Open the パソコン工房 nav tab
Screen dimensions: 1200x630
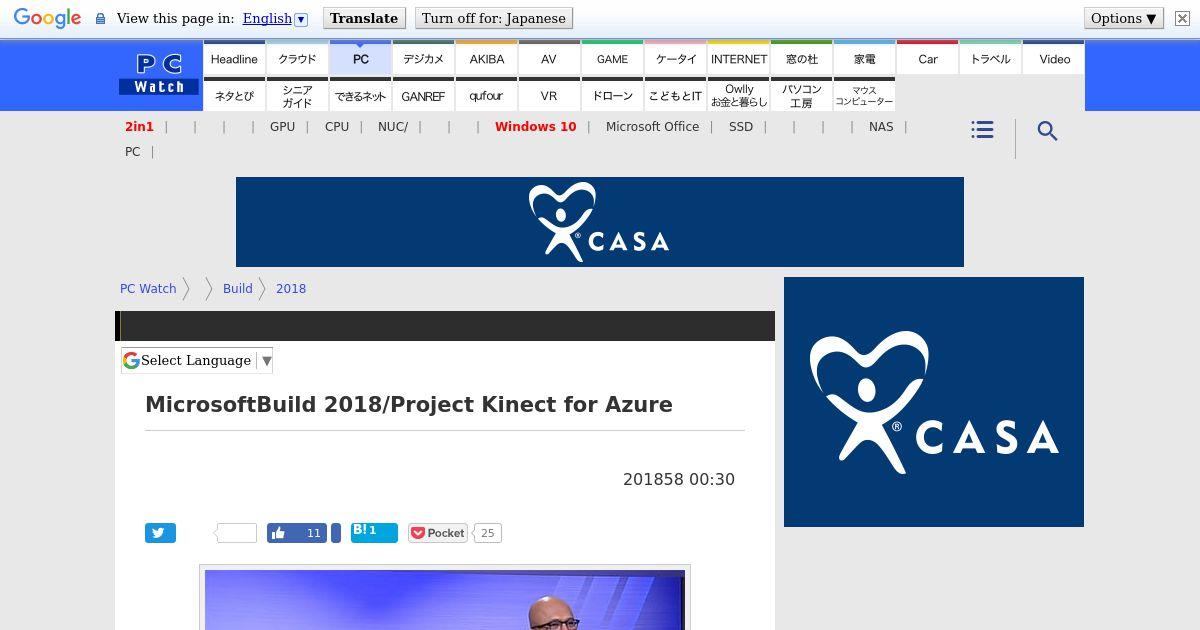(802, 95)
